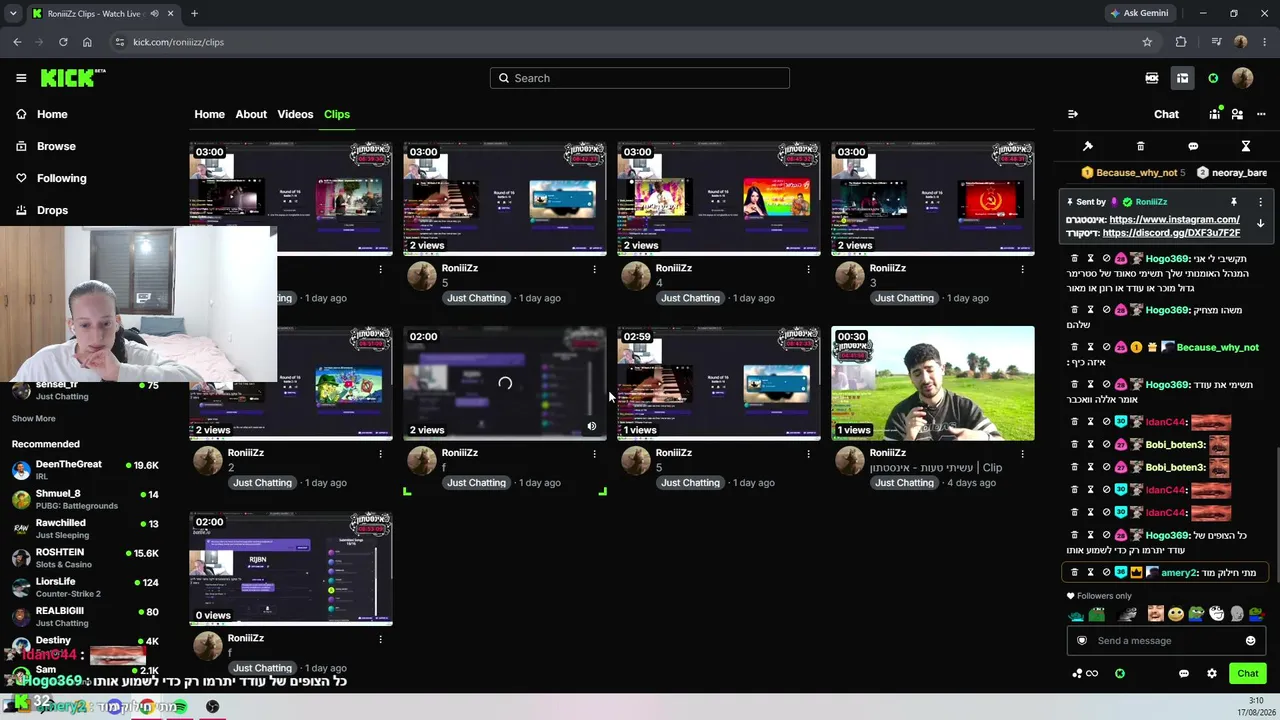Open the options menu for the 02:59 clip titled 5
This screenshot has width=1280, height=720.
point(808,454)
